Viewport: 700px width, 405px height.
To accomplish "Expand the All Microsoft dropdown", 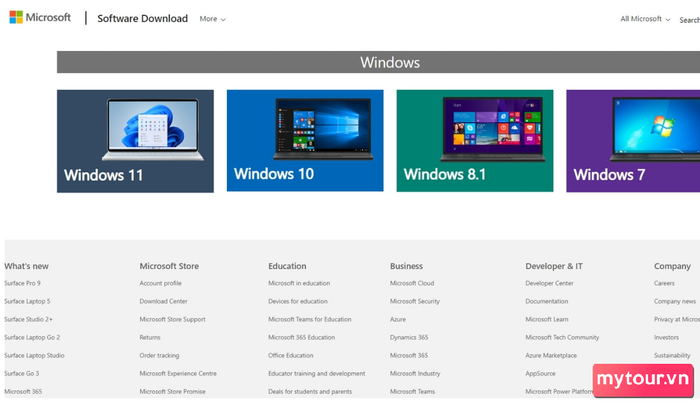I will pos(645,19).
